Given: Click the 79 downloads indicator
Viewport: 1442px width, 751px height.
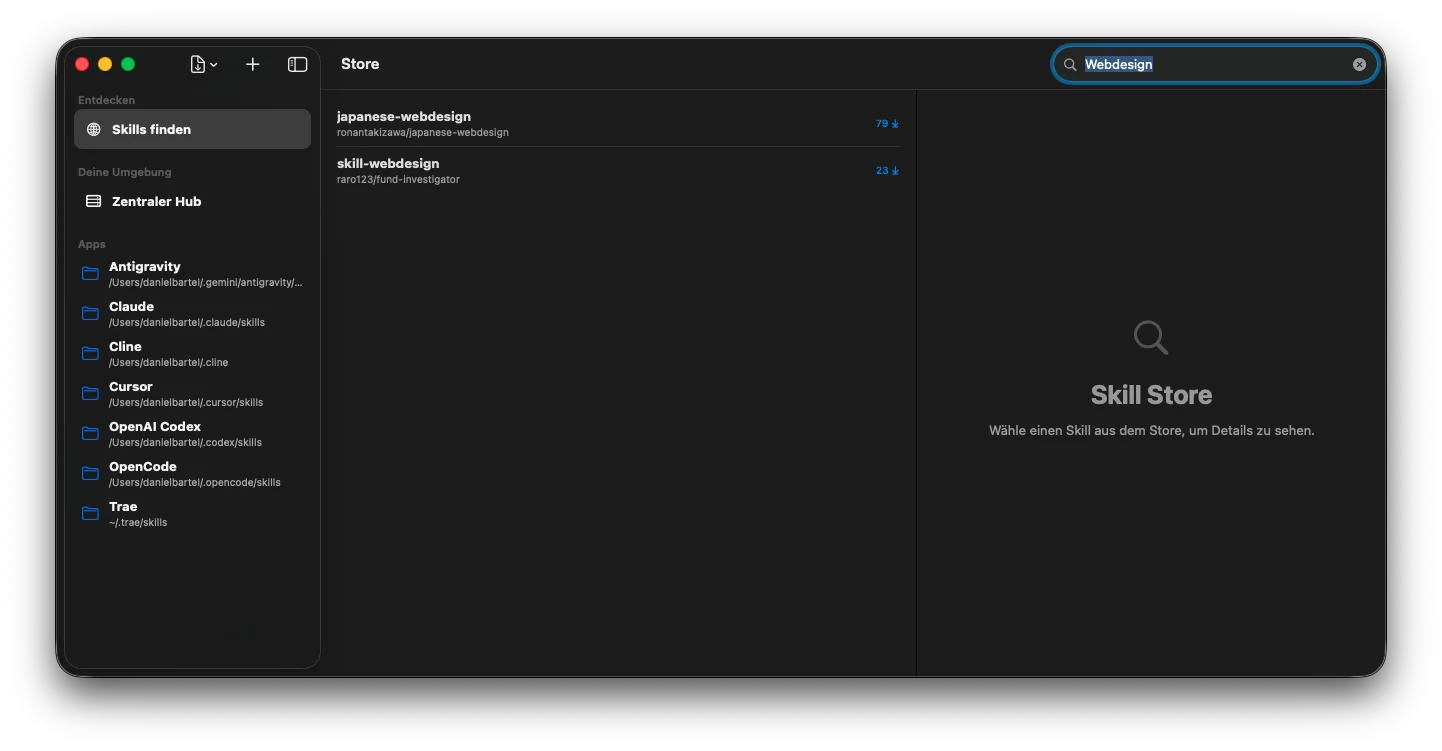Looking at the screenshot, I should coord(887,124).
